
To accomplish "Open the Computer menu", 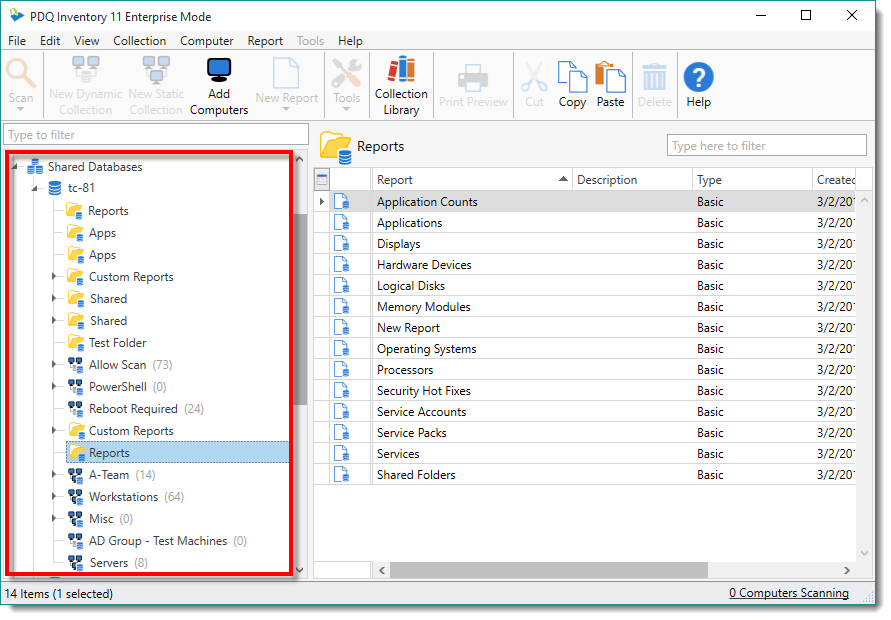I will click(x=207, y=41).
